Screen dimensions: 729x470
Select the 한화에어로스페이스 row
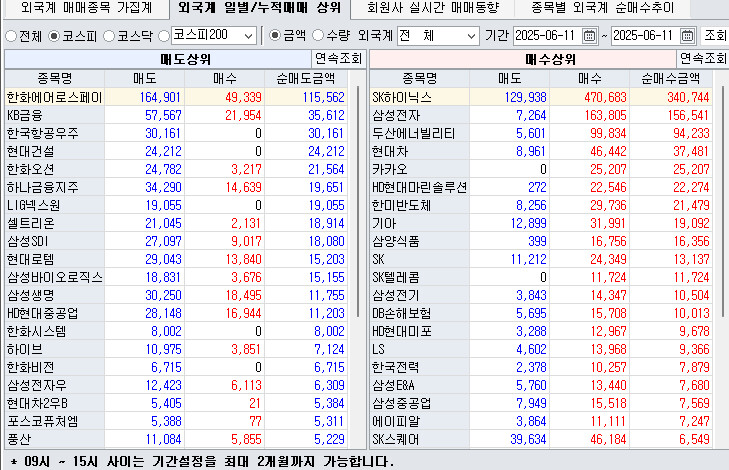(177, 97)
